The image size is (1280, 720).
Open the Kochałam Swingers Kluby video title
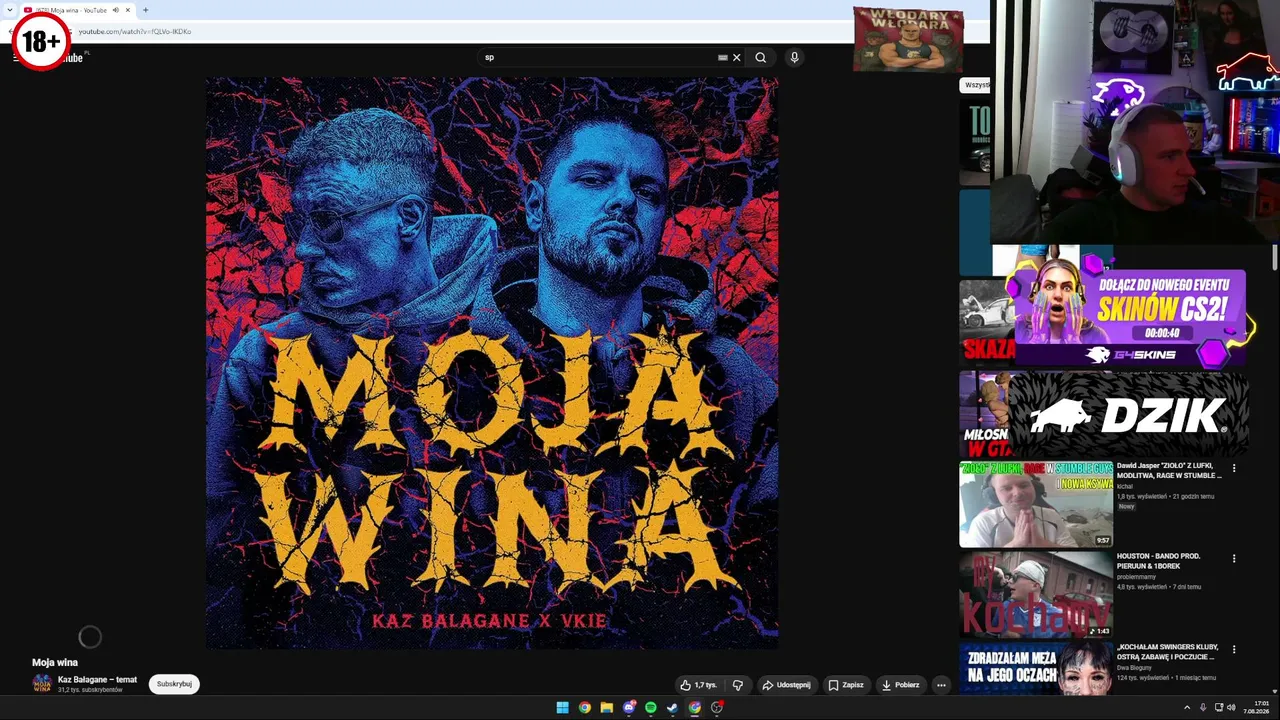coord(1166,652)
